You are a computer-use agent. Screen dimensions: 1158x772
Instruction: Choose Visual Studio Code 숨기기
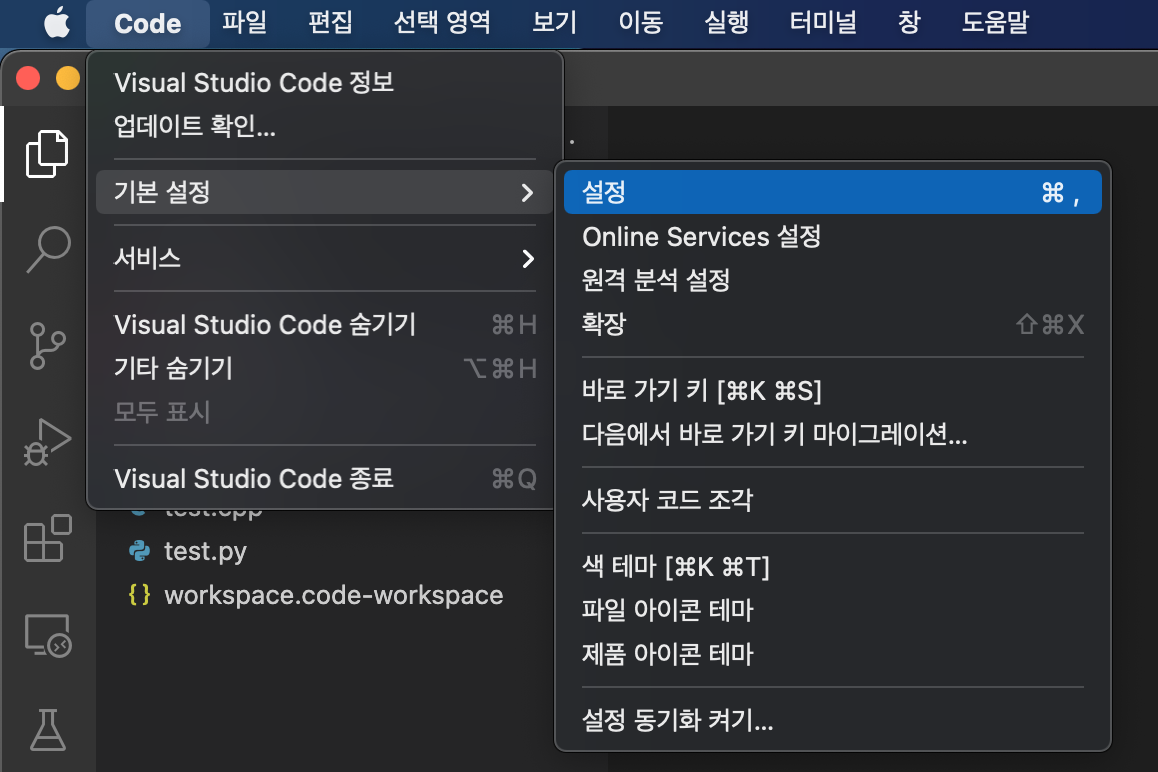point(325,324)
